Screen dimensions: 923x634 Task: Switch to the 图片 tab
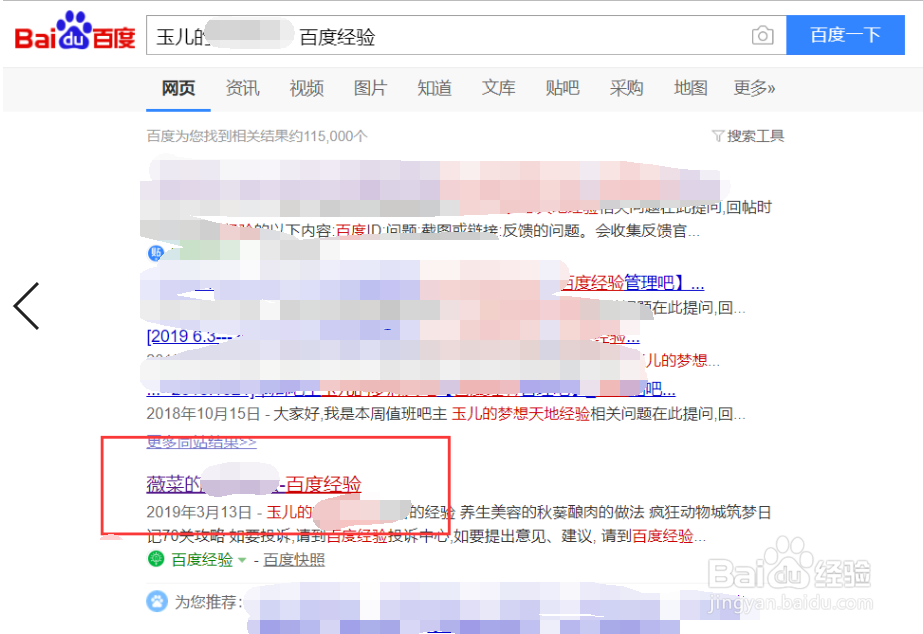pos(370,88)
